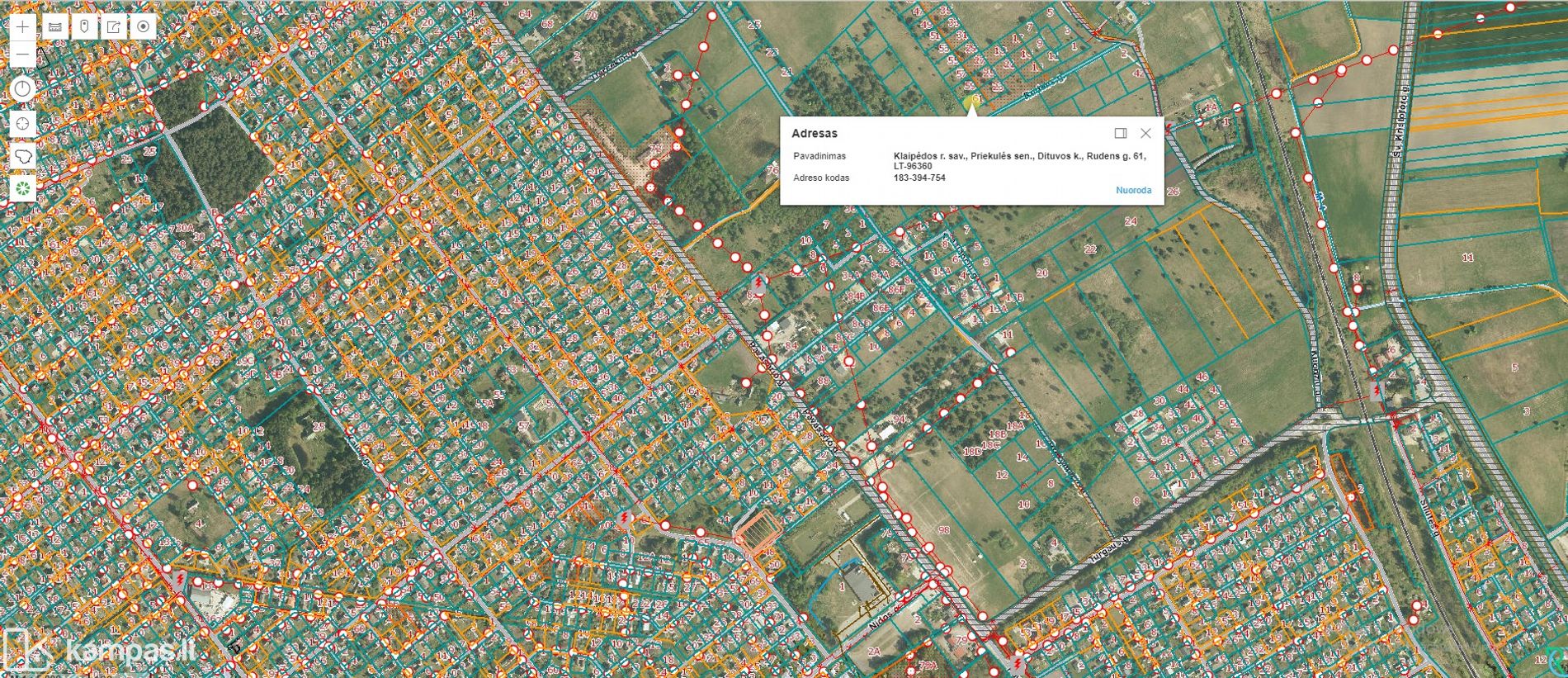Close the Adresas popup

(1145, 133)
